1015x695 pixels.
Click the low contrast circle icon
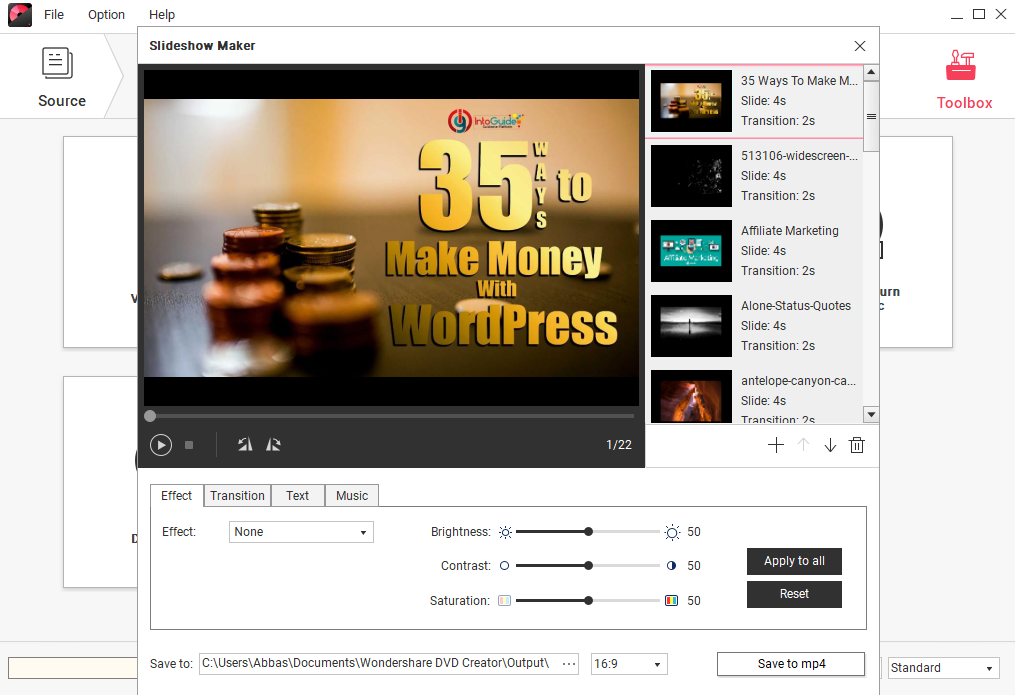coord(504,566)
